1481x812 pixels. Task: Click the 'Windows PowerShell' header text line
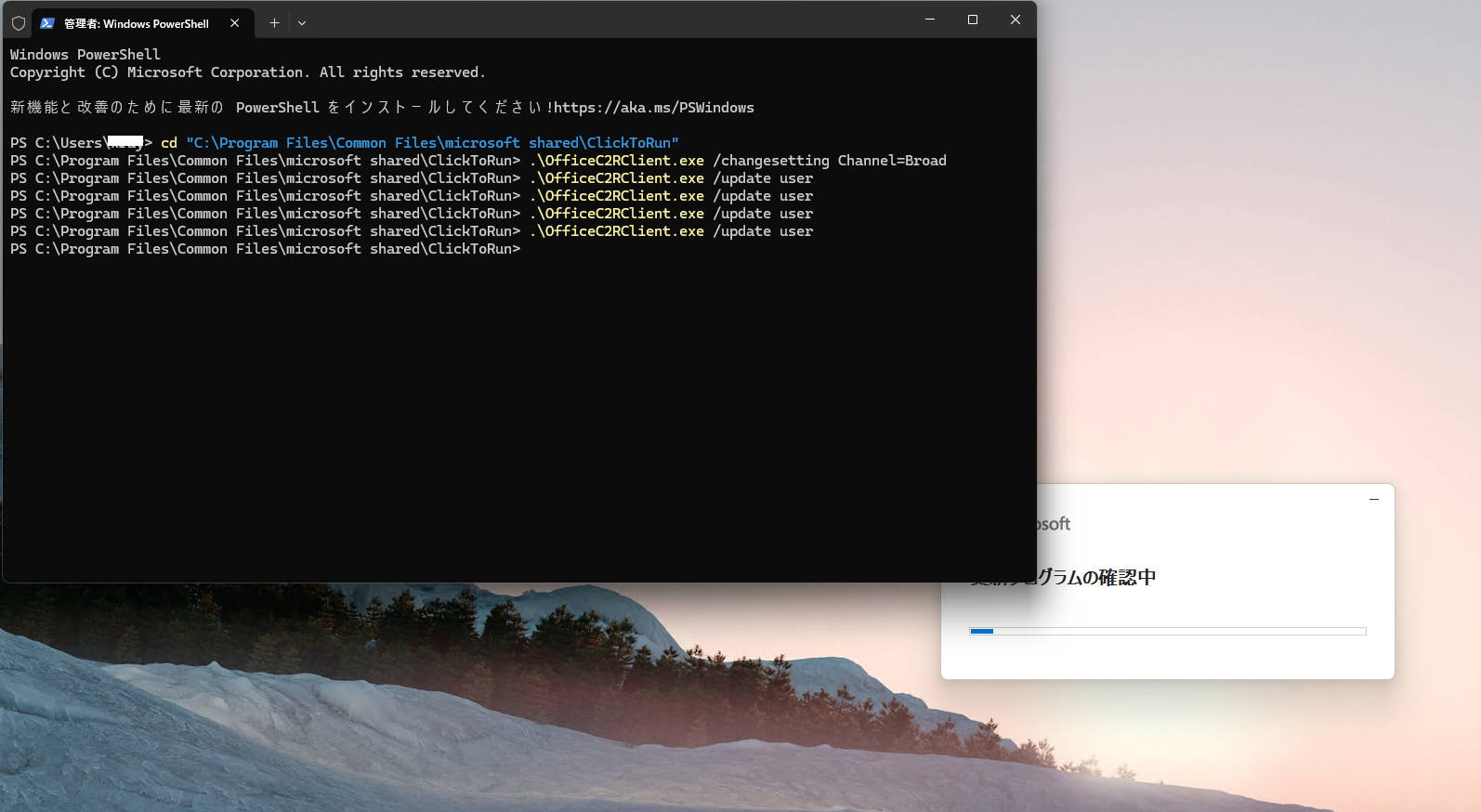85,55
